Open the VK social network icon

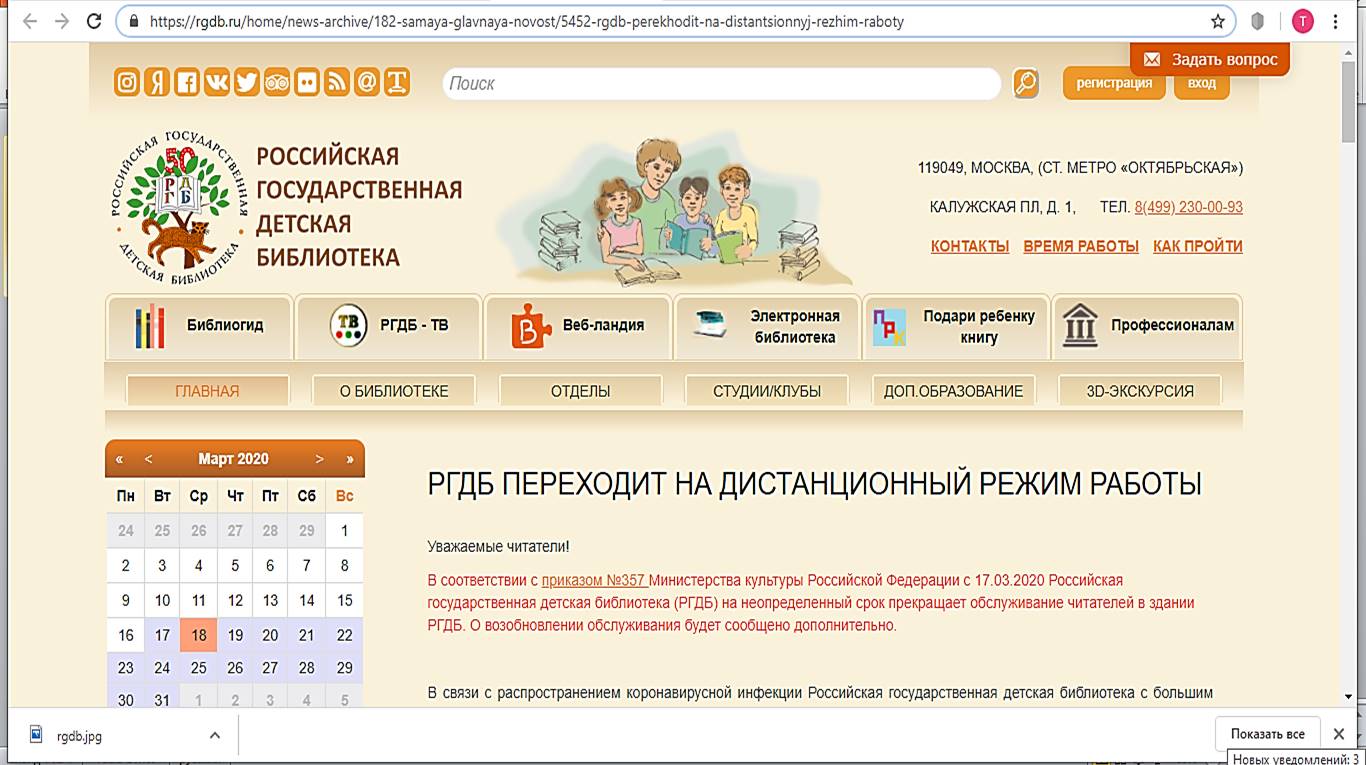(x=217, y=83)
